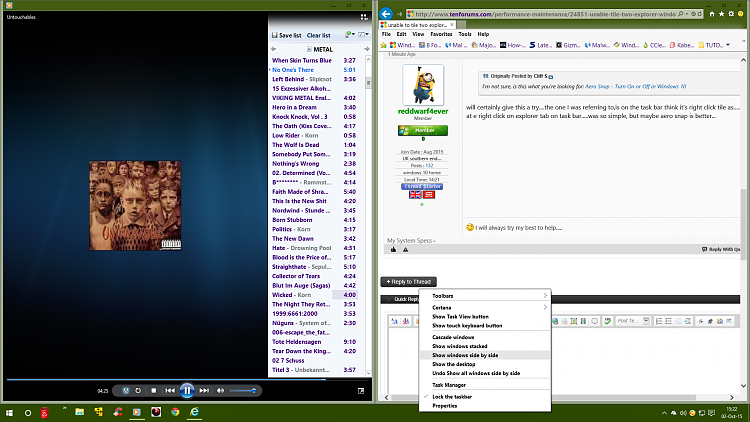Viewport: 750px width, 422px height.
Task: Toggle Show Task View button
Action: click(485, 317)
